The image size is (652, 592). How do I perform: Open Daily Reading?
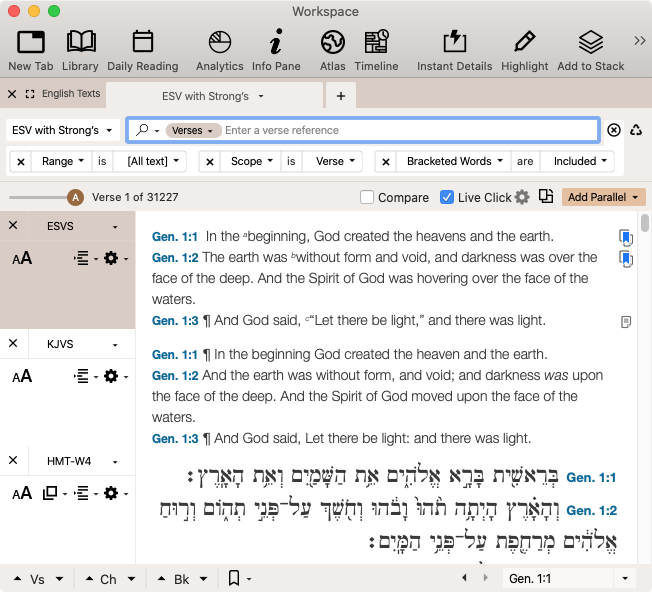pyautogui.click(x=142, y=42)
